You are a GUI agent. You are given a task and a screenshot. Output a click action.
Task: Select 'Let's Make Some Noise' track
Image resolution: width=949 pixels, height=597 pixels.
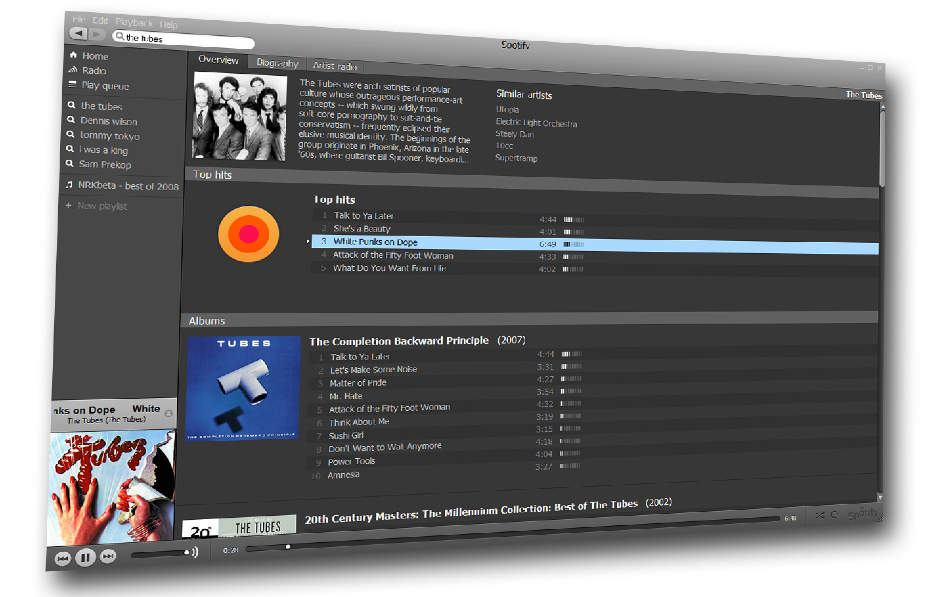[373, 369]
